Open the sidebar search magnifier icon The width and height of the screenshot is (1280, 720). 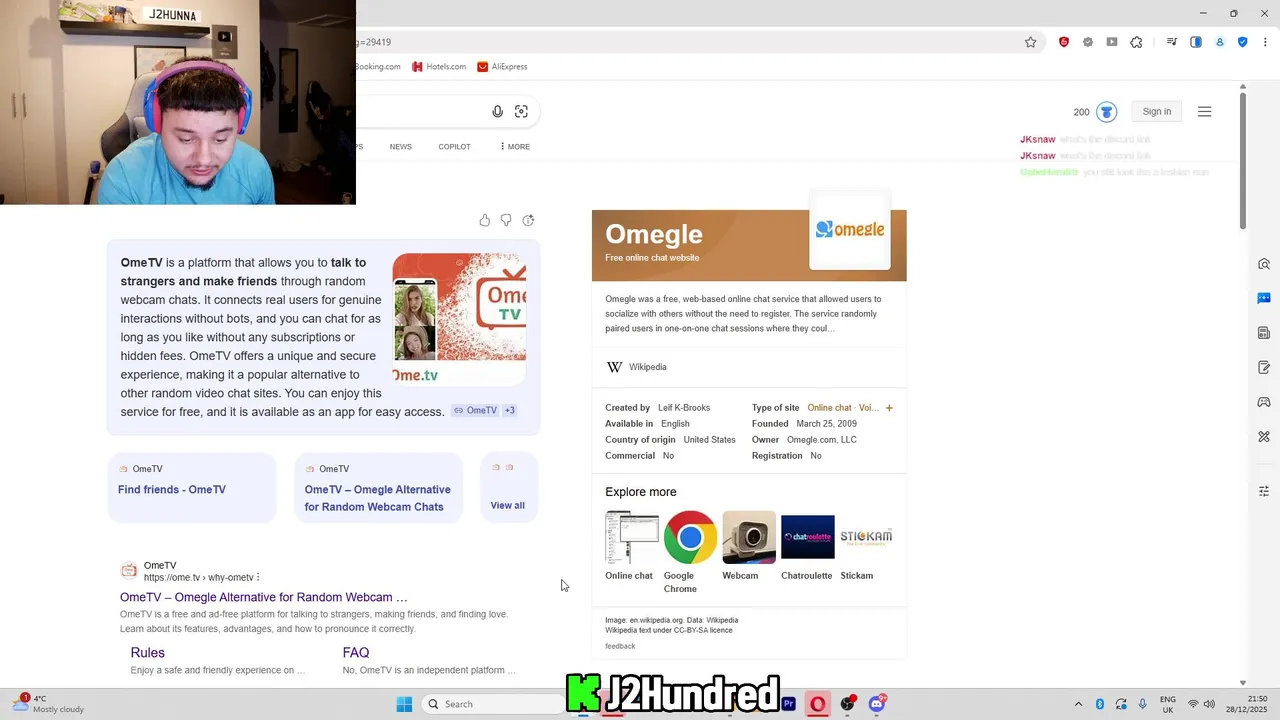[x=1264, y=264]
